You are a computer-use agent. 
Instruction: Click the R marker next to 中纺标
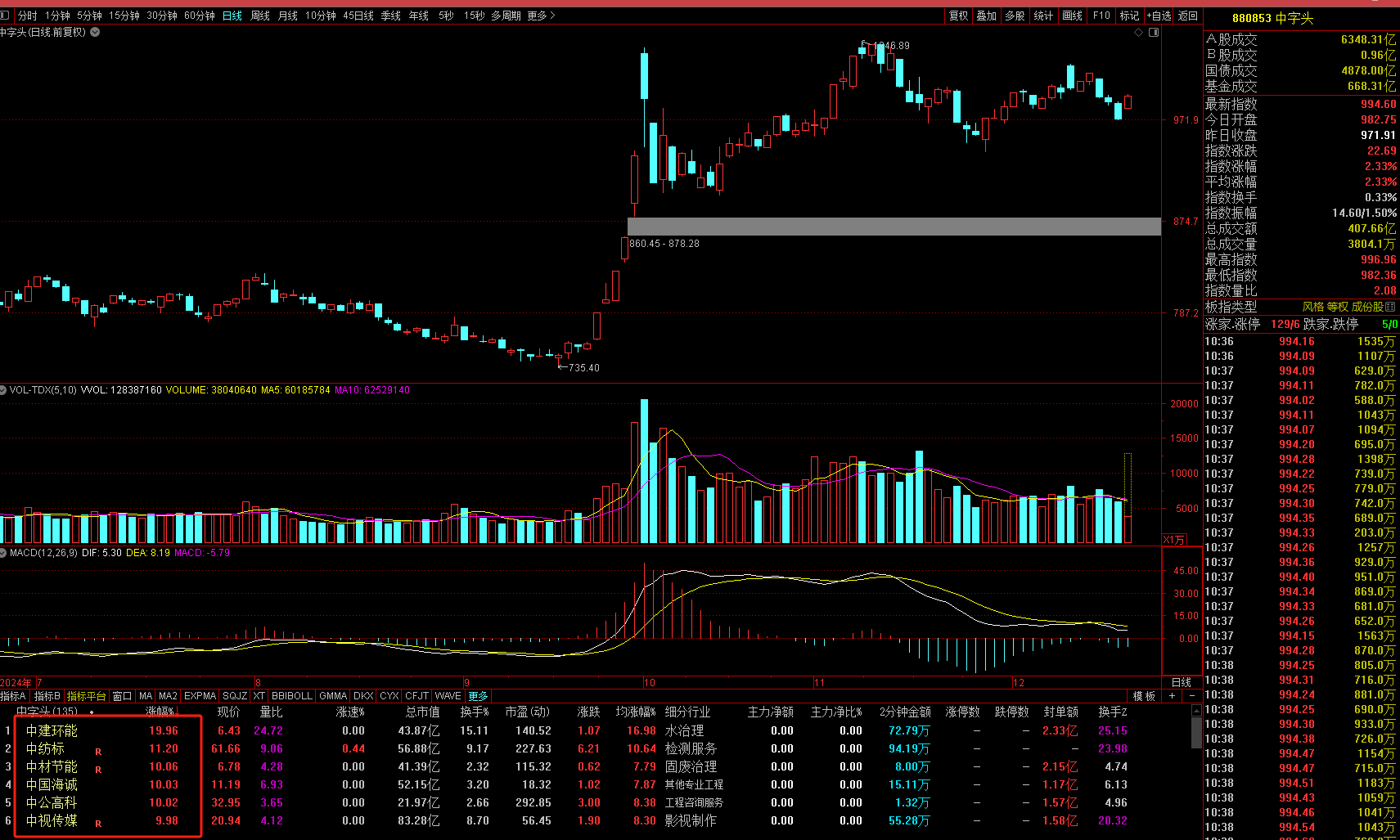(98, 752)
